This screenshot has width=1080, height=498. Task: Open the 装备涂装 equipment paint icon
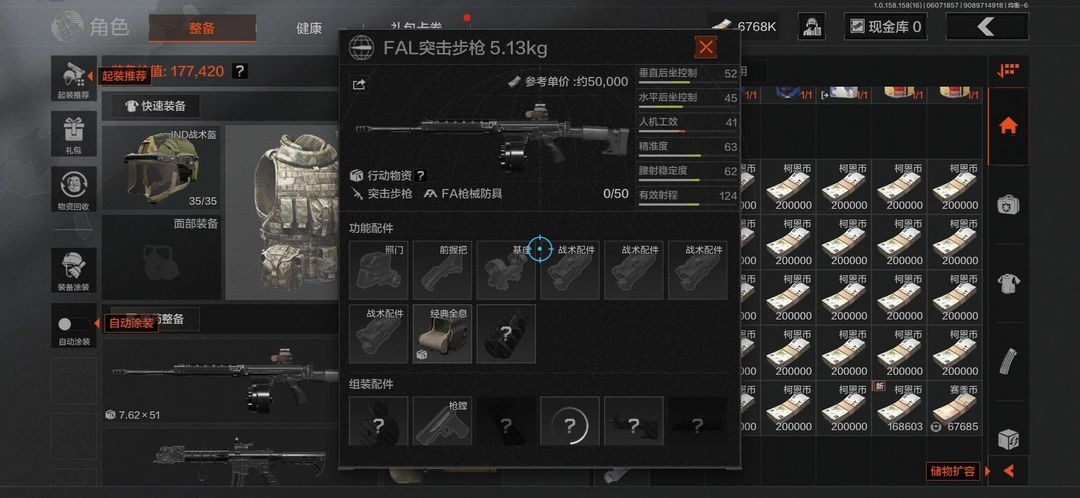(x=74, y=270)
